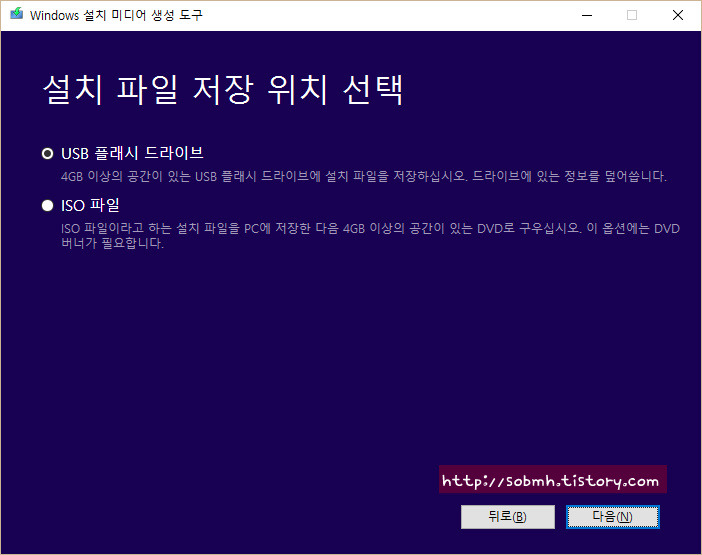Minimize the Windows 설치 미디어 생성 도구 window
The height and width of the screenshot is (555, 702).
587,15
